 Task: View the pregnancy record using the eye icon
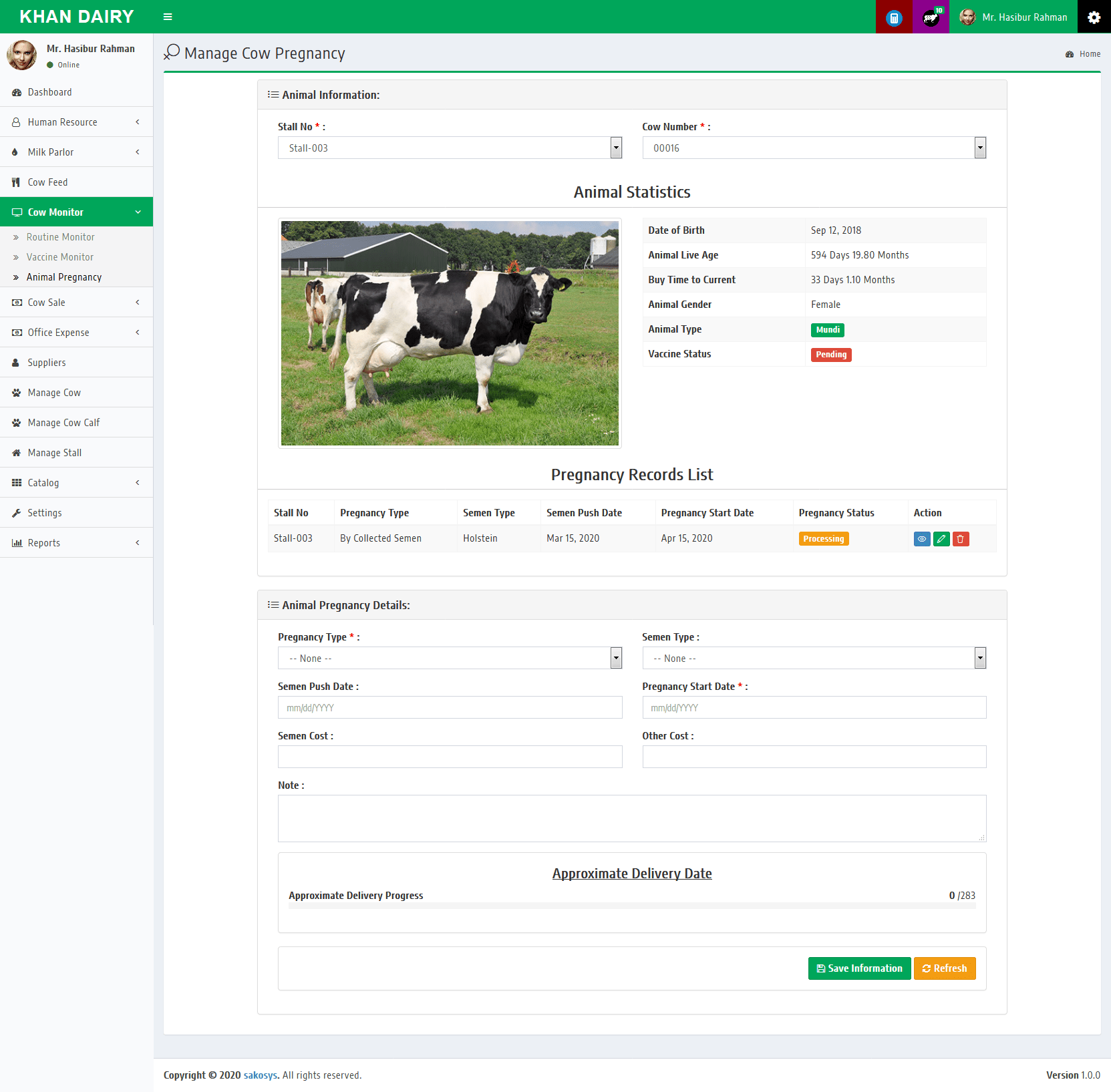(922, 538)
